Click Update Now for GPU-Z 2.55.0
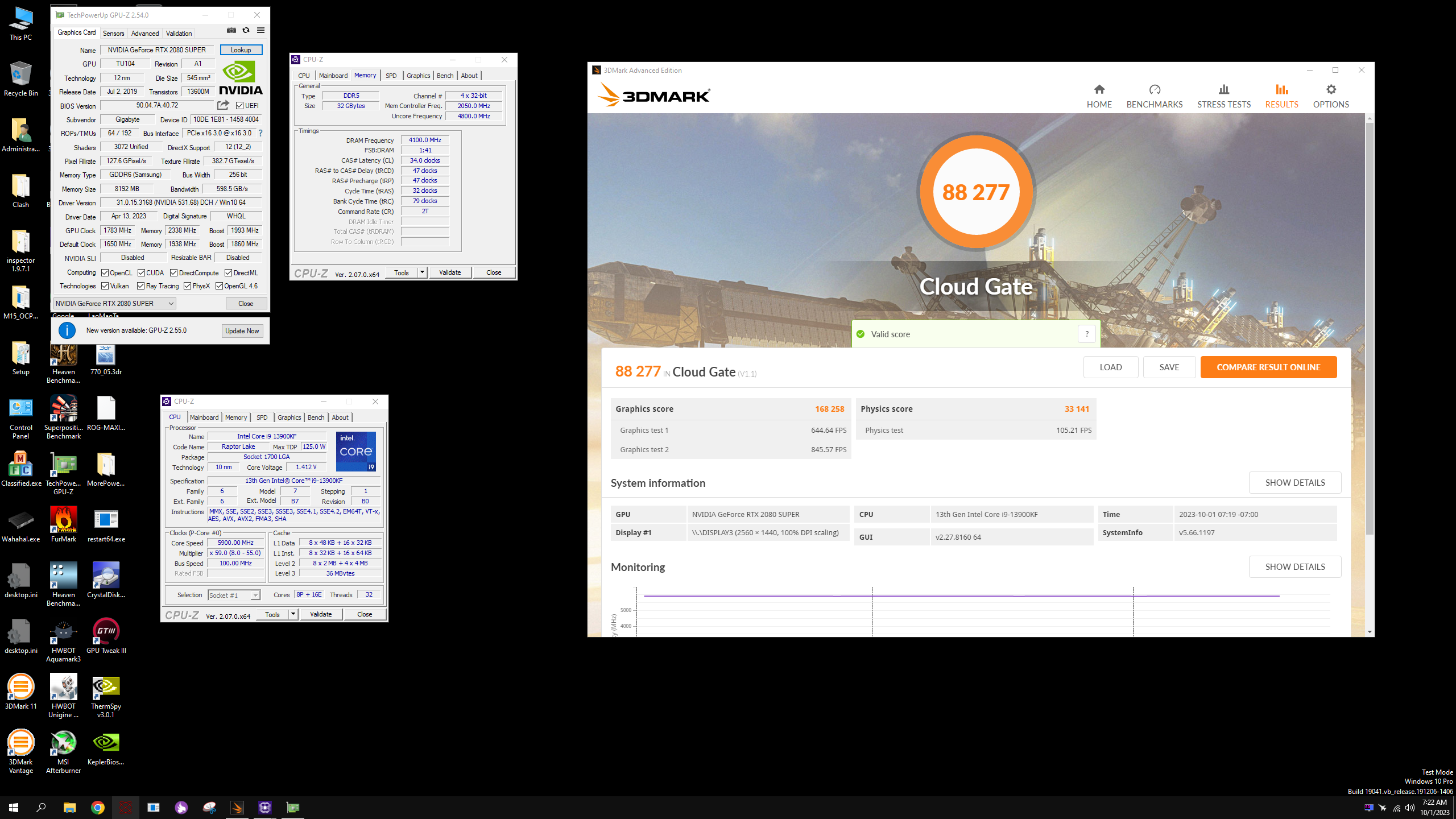This screenshot has width=1456, height=819. coord(242,331)
